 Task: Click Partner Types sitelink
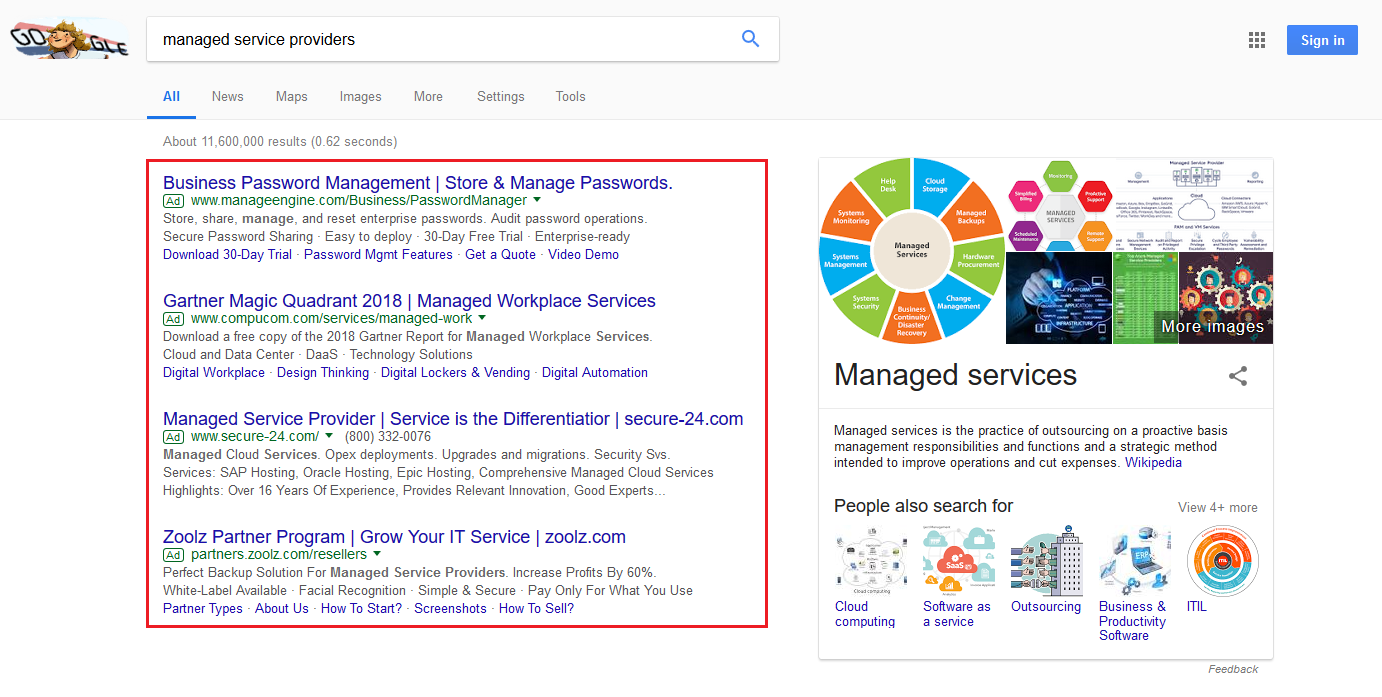203,609
